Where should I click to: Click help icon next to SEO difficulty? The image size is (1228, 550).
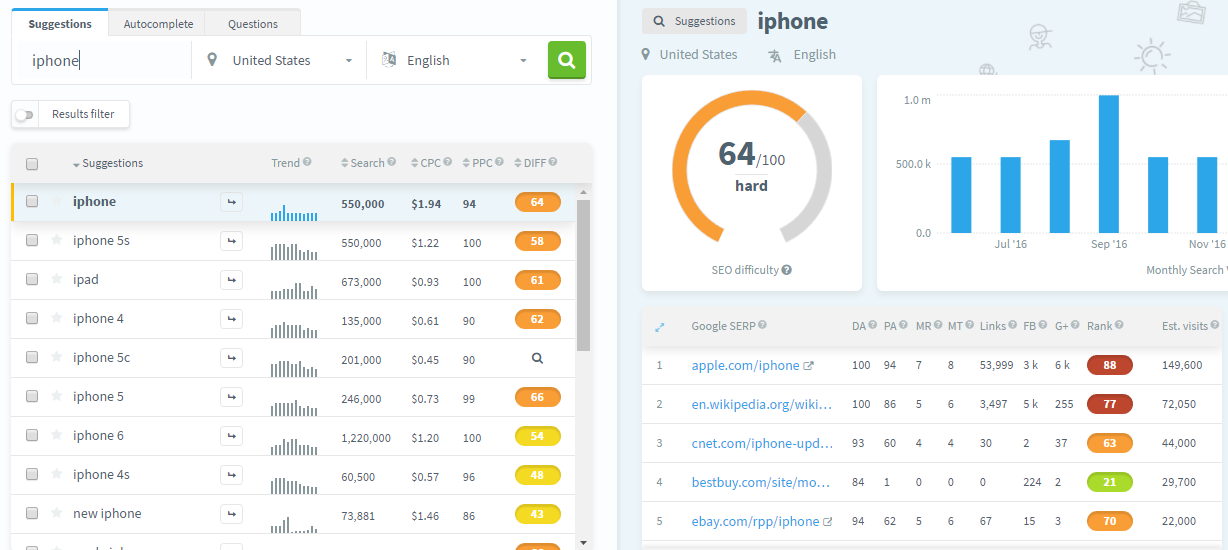(x=787, y=270)
